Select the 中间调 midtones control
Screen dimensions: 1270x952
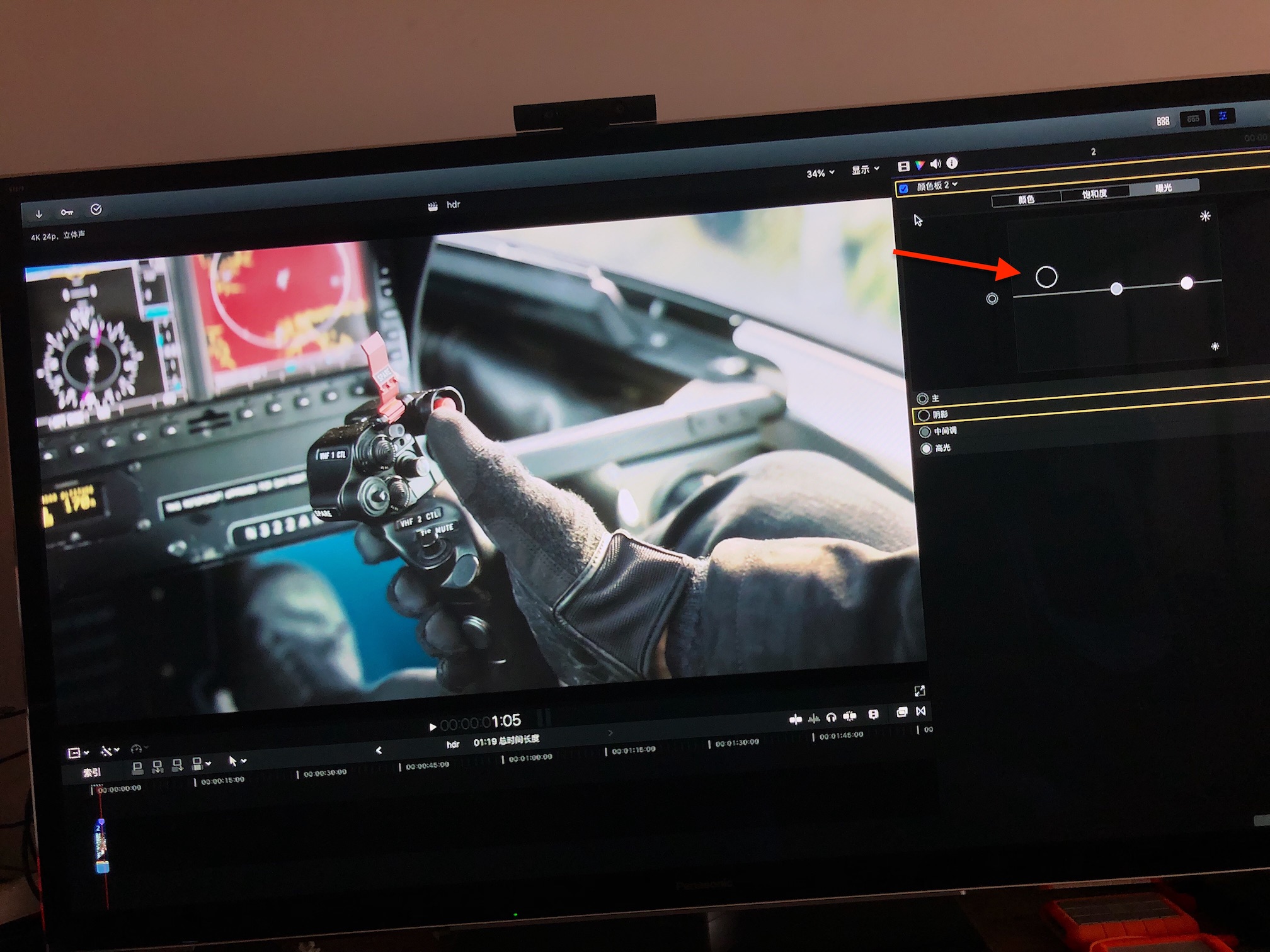tap(925, 432)
